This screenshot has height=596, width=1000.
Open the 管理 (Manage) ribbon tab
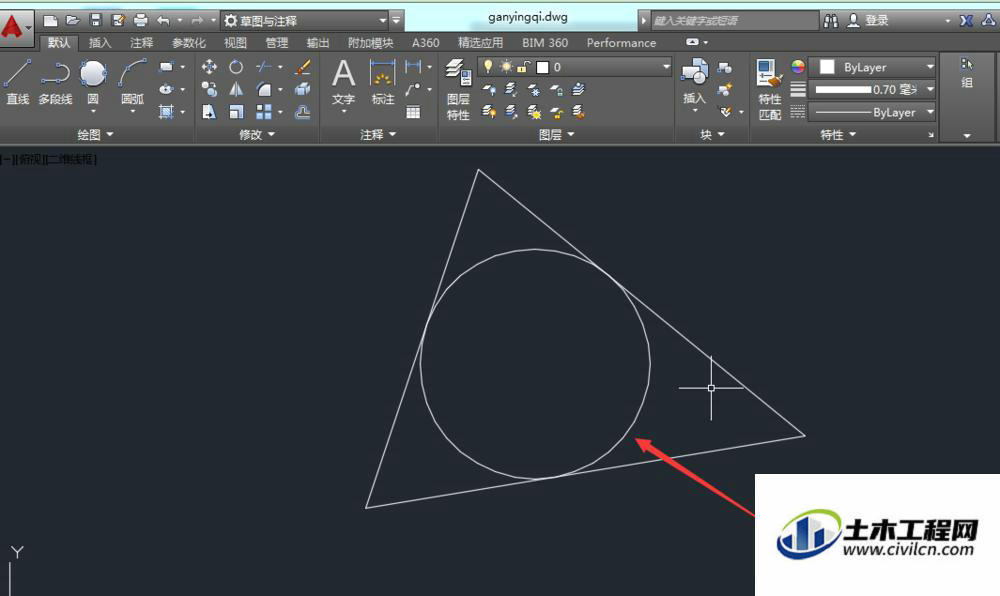click(277, 43)
